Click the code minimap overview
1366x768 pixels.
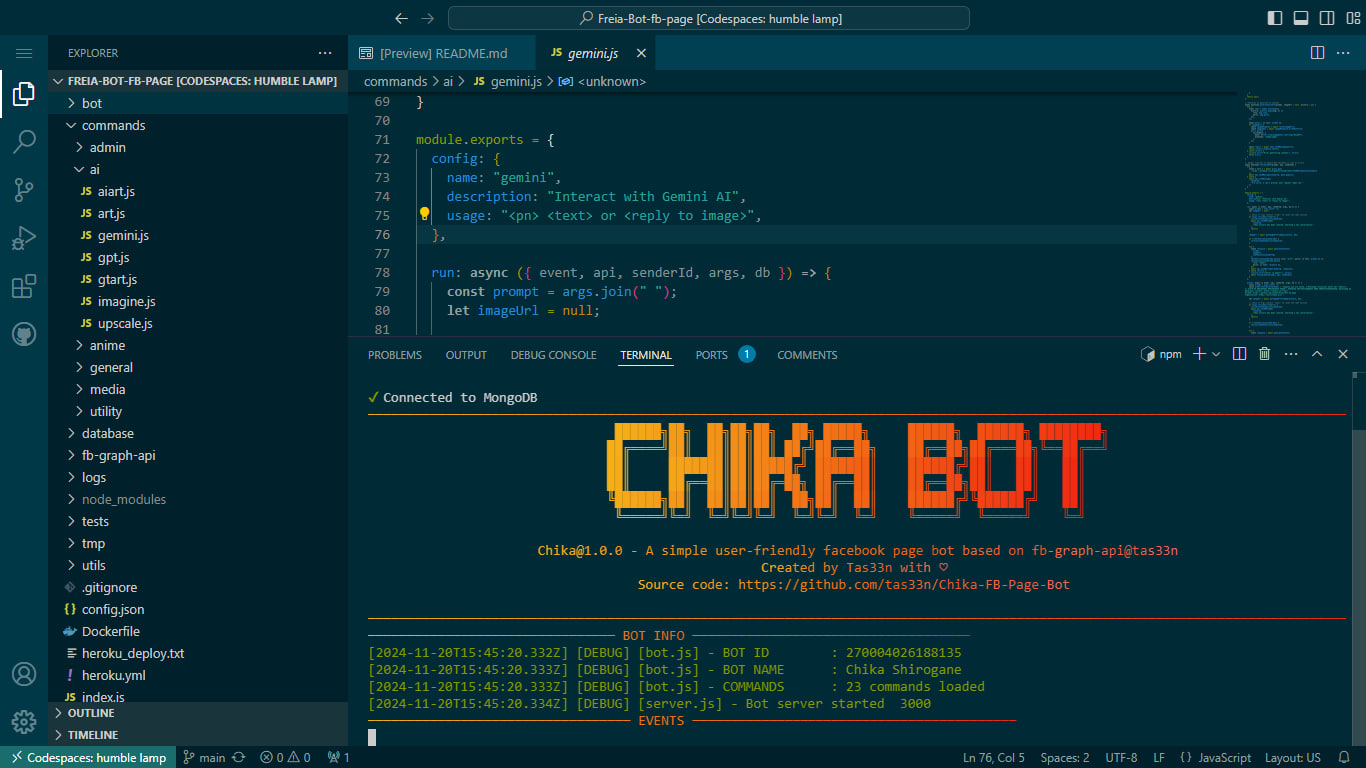tap(1288, 210)
